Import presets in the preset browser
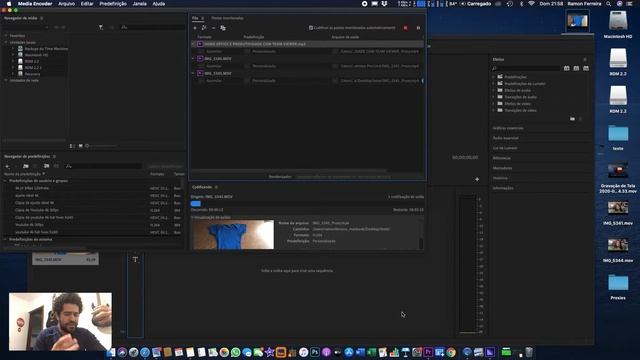Viewport: 640px width, 360px height. point(46,166)
